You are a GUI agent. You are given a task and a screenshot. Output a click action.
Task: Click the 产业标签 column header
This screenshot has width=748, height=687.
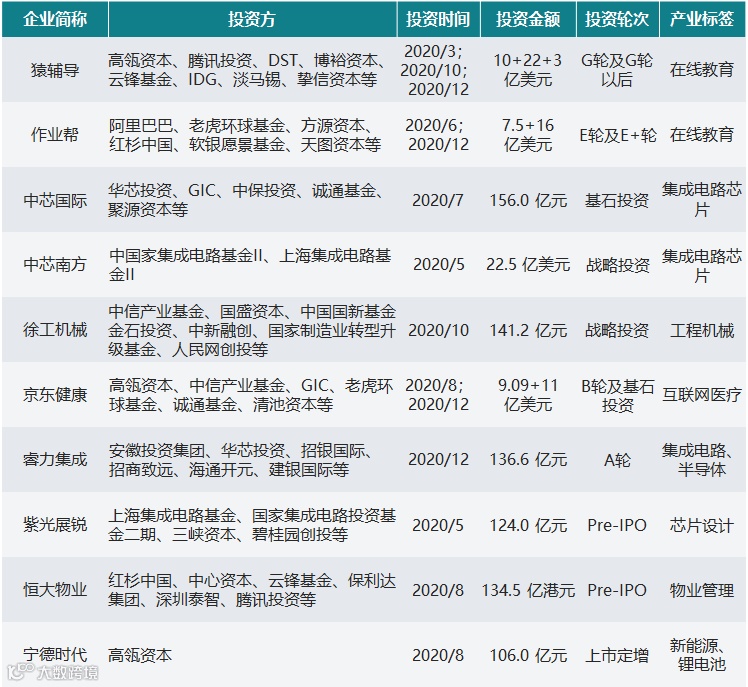702,19
